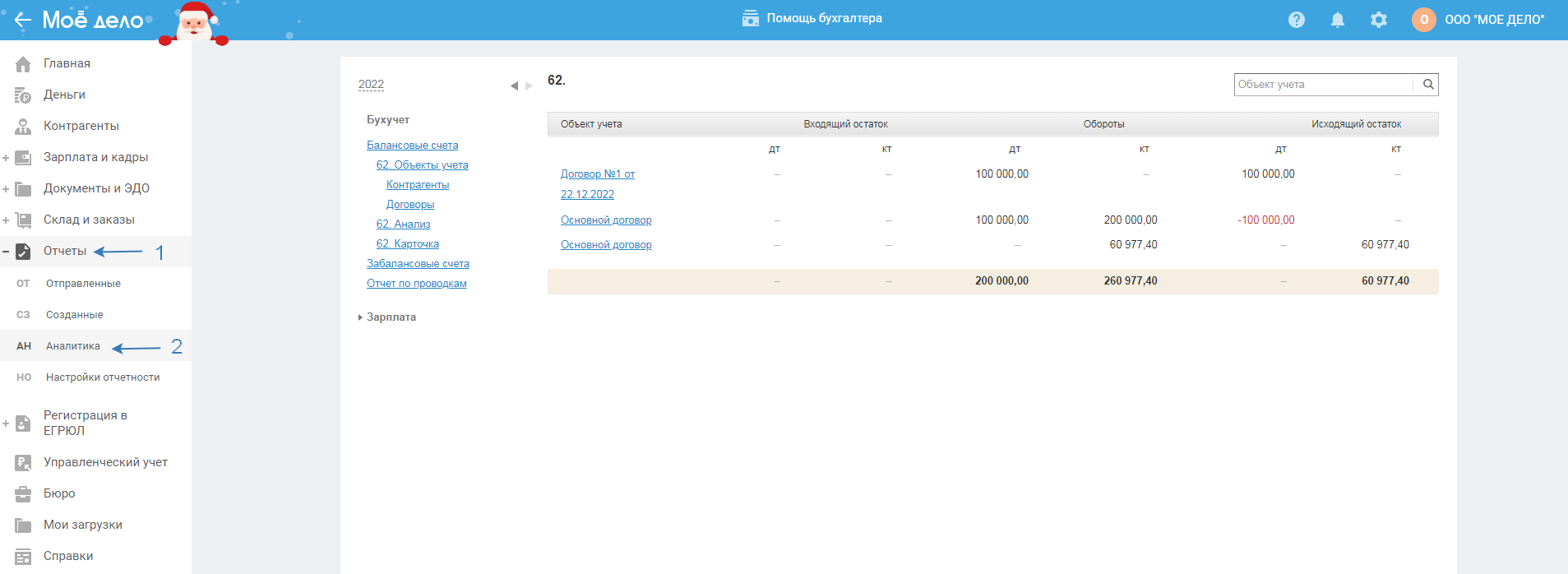Click the Обороты column header
The height and width of the screenshot is (574, 1568).
[1103, 124]
